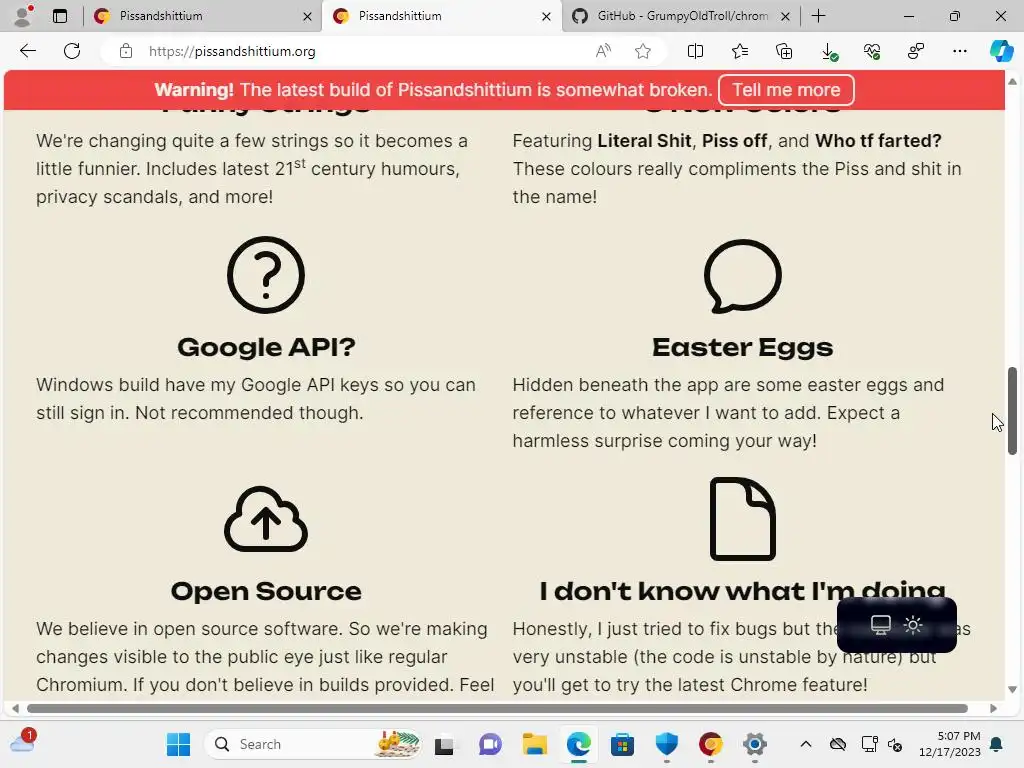This screenshot has height=768, width=1024.
Task: Click the Google API question mark icon
Action: [266, 275]
